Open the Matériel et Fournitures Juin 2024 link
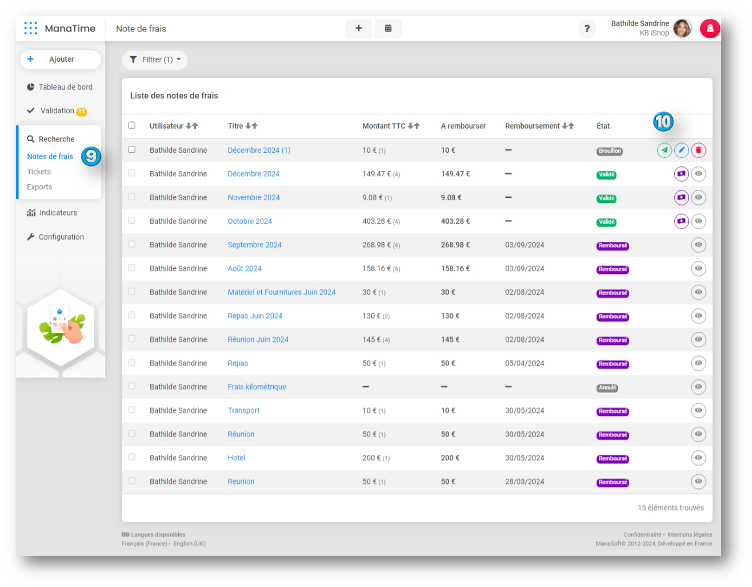The height and width of the screenshot is (587, 752). pyautogui.click(x=281, y=292)
